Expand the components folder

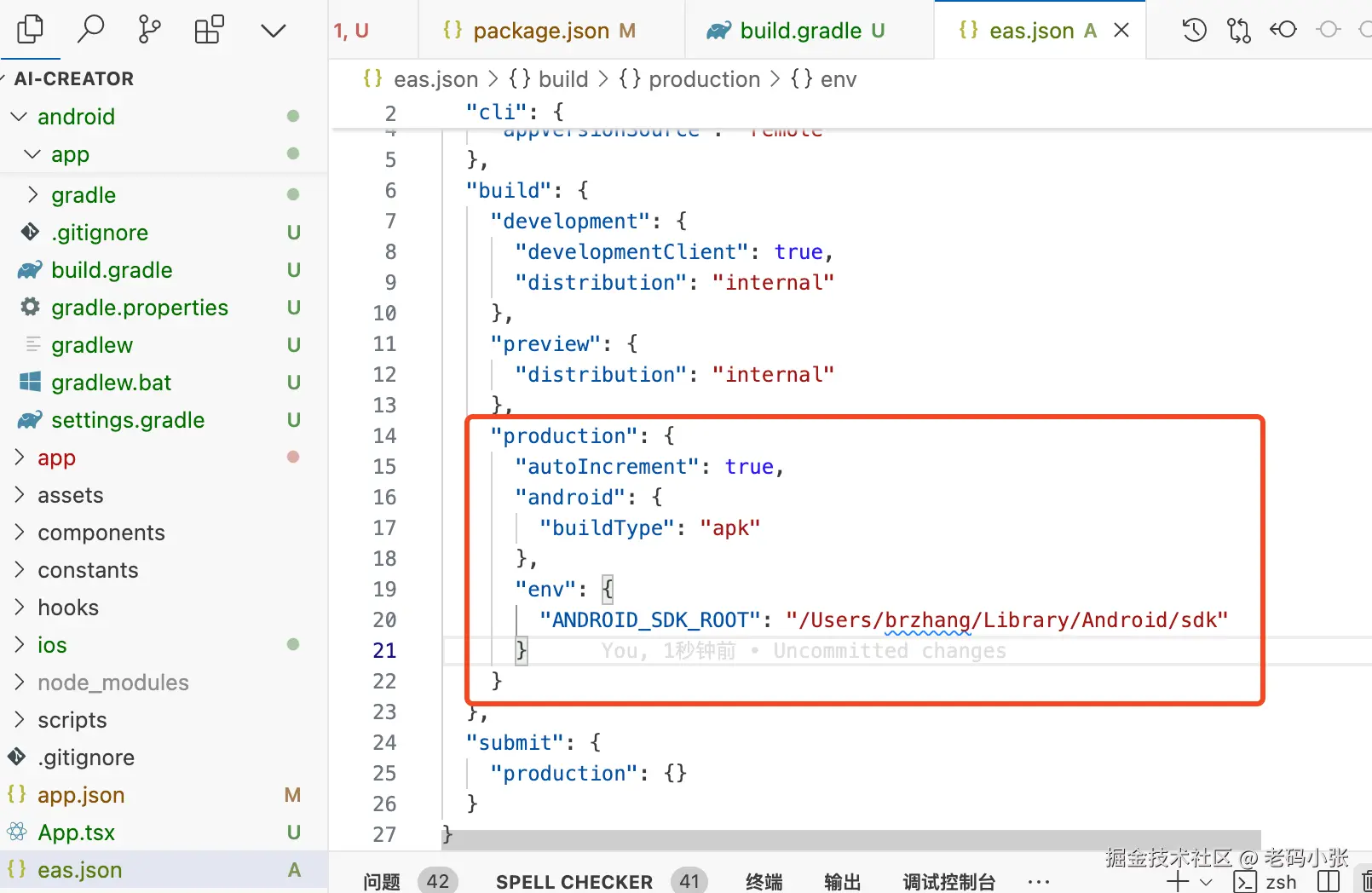pyautogui.click(x=164, y=533)
